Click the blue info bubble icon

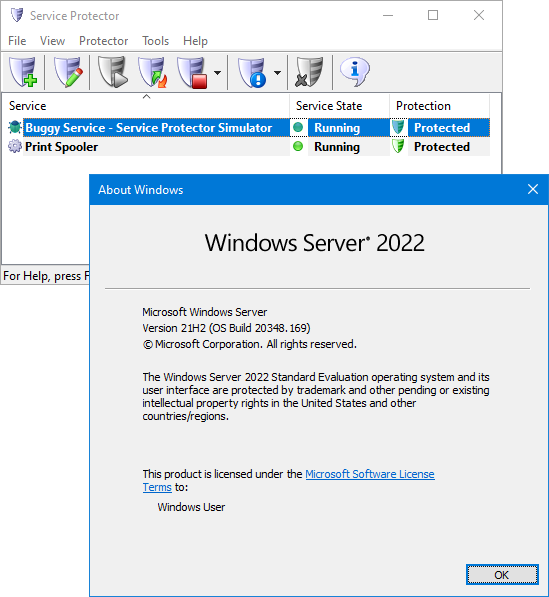coord(354,72)
